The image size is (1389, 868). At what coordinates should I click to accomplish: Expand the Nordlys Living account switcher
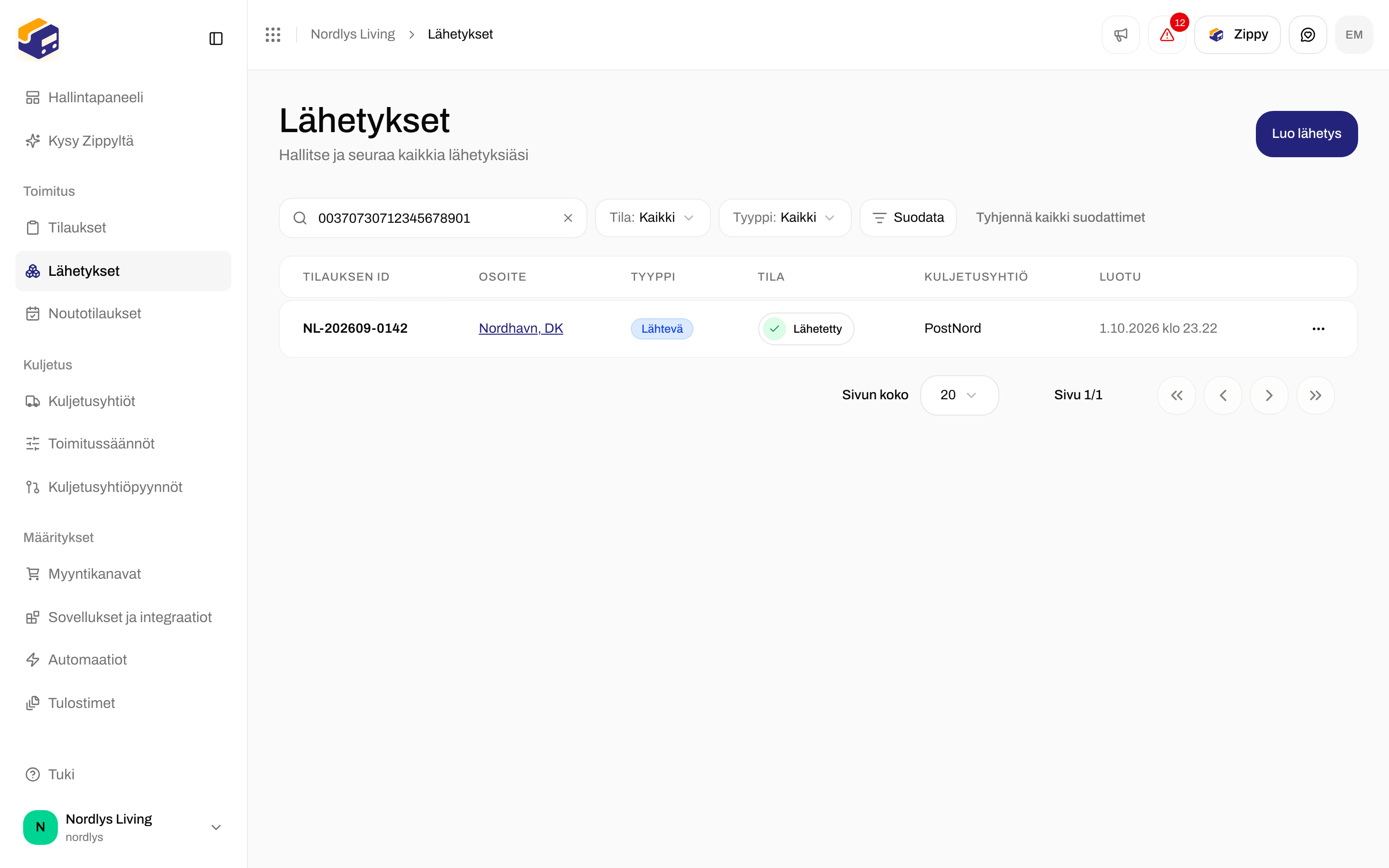pos(123,827)
